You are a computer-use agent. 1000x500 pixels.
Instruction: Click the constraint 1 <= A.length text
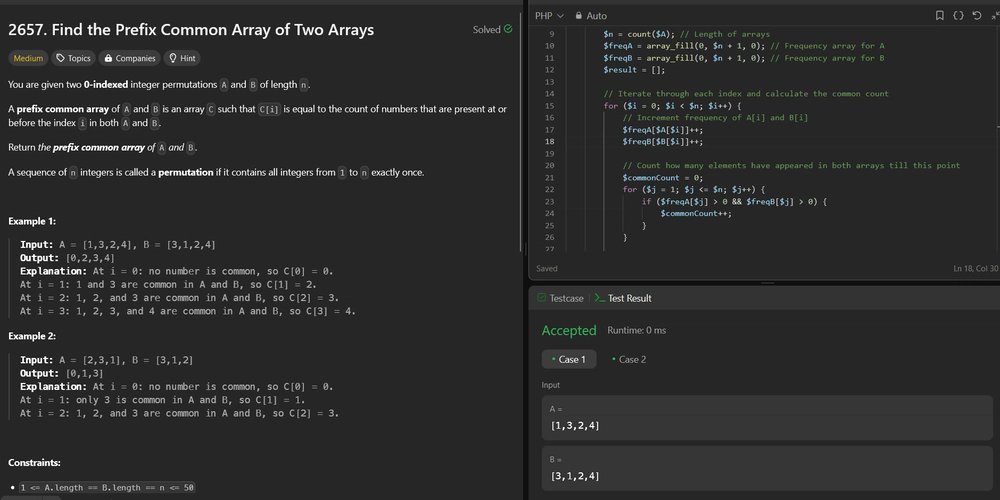coord(107,487)
